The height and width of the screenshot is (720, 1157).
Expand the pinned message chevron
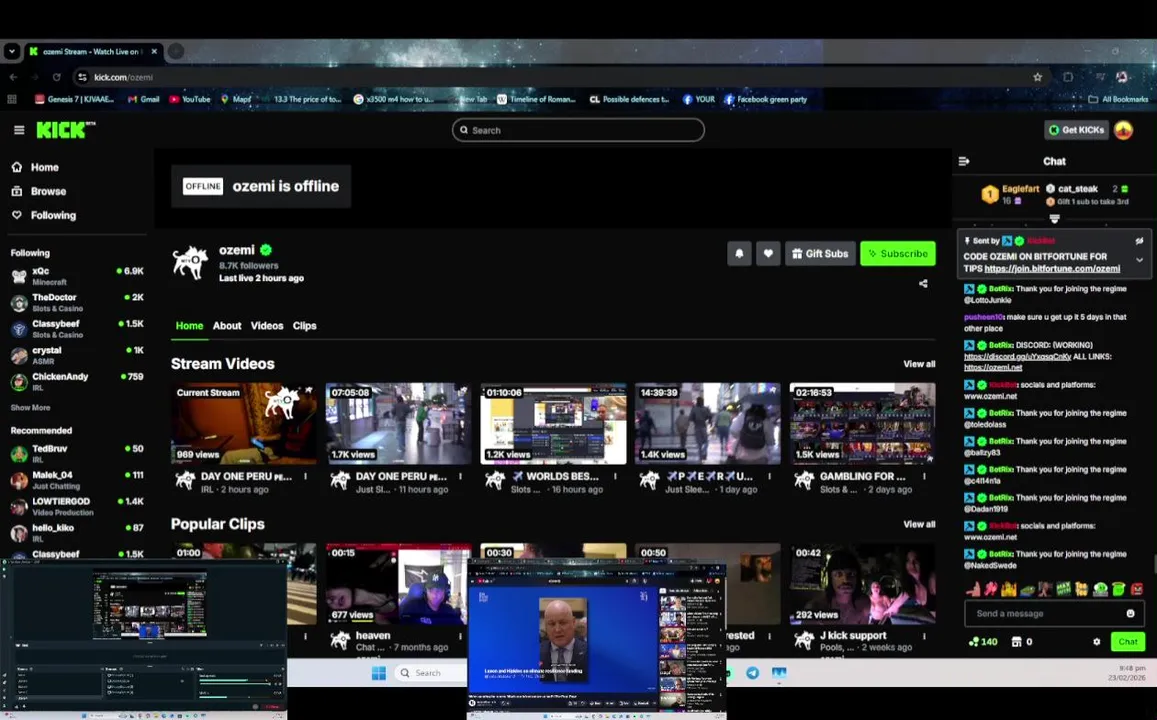(1139, 260)
